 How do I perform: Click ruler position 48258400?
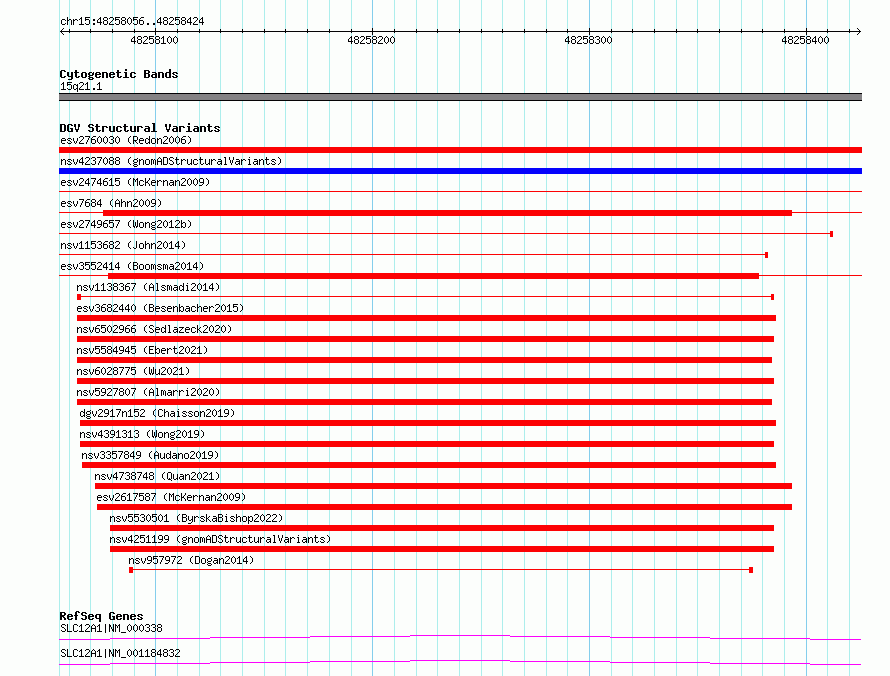[805, 40]
